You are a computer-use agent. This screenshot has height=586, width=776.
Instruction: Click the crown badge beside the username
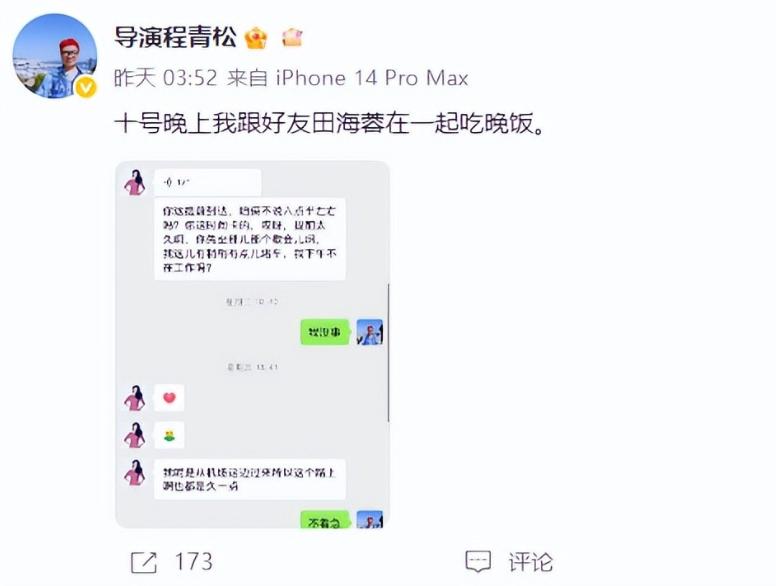(256, 38)
